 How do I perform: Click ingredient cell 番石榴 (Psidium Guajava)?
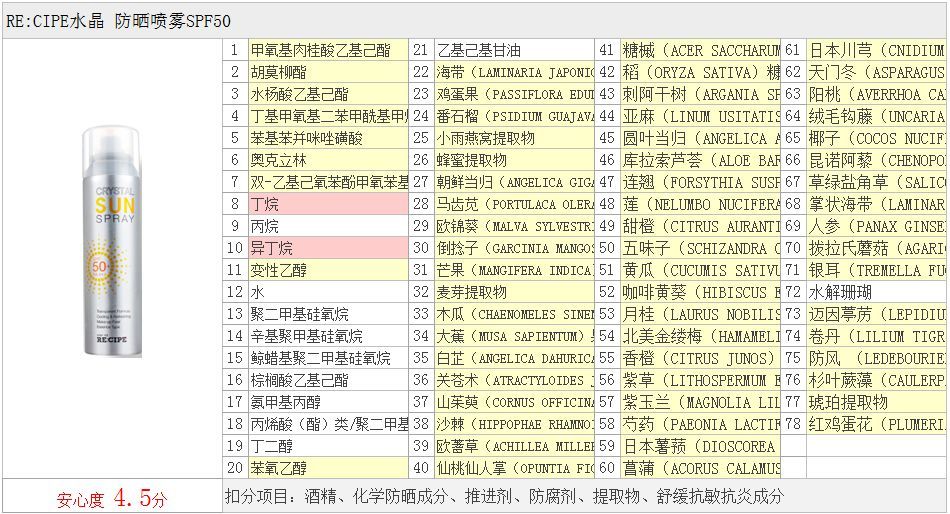pos(514,116)
